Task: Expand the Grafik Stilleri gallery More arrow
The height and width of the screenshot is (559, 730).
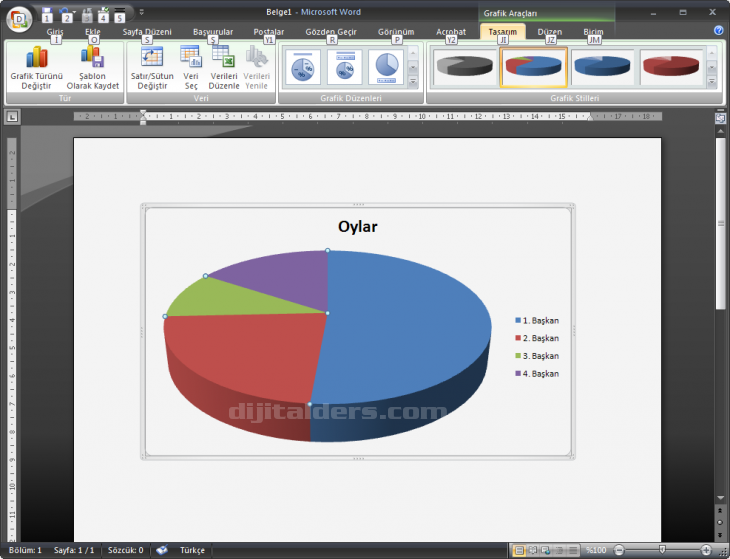Action: tap(712, 82)
